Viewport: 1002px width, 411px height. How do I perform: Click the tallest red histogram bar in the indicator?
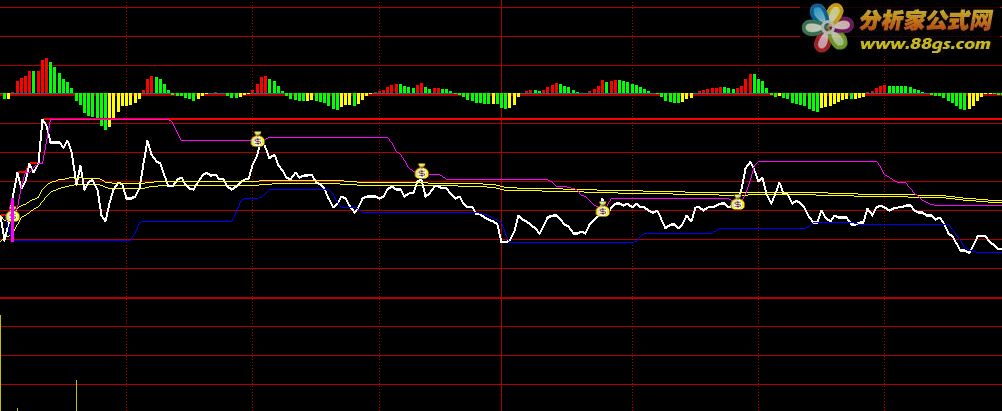46,77
